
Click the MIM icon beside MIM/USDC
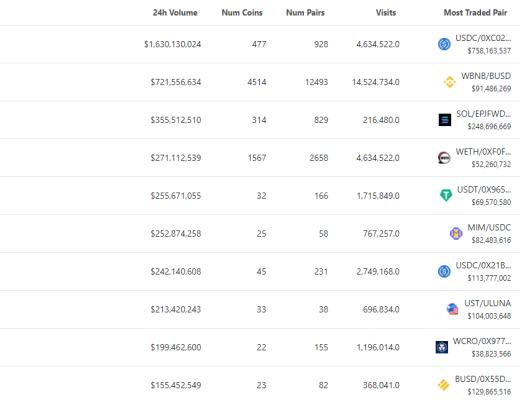click(456, 233)
